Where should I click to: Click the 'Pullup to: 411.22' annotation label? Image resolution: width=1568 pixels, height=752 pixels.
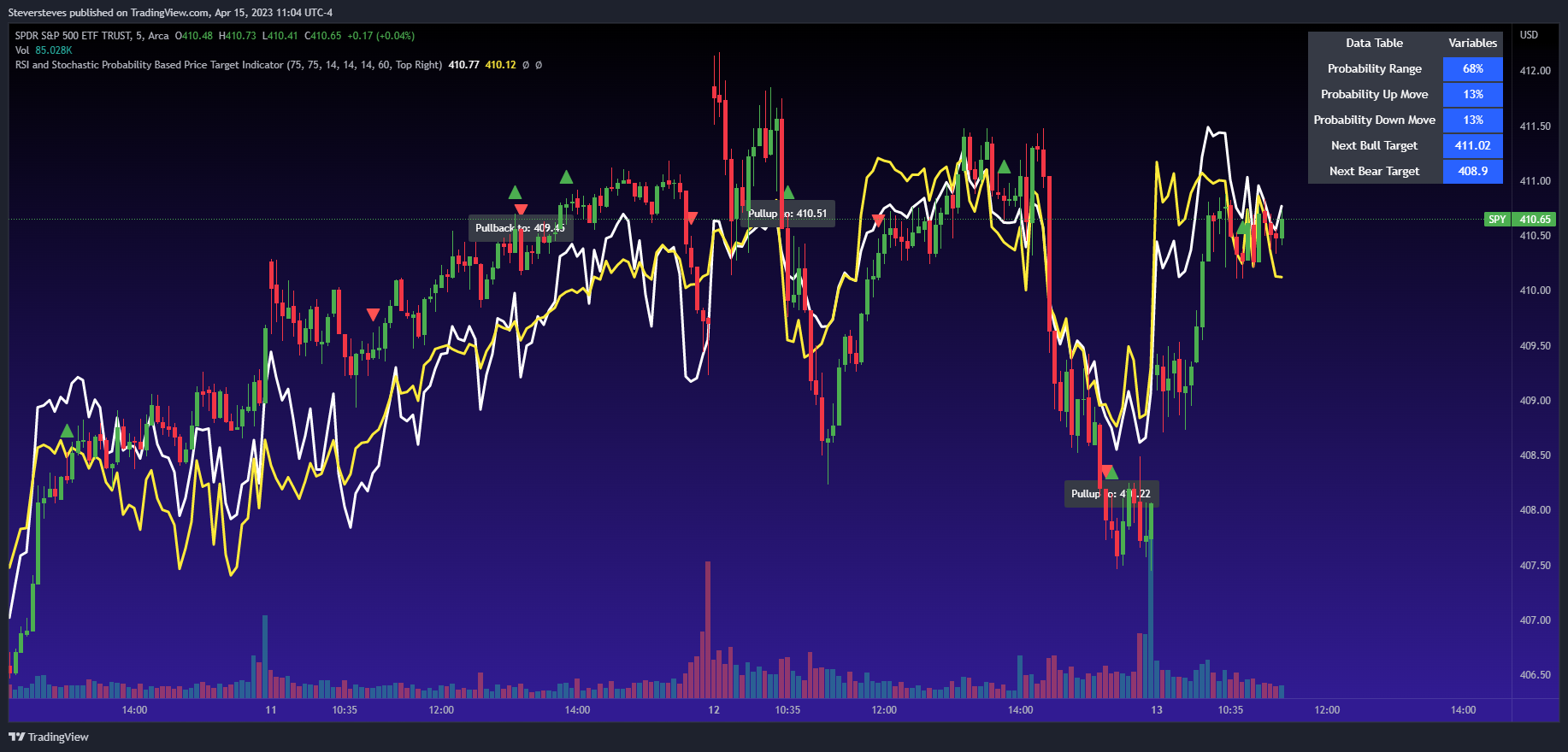point(1111,494)
